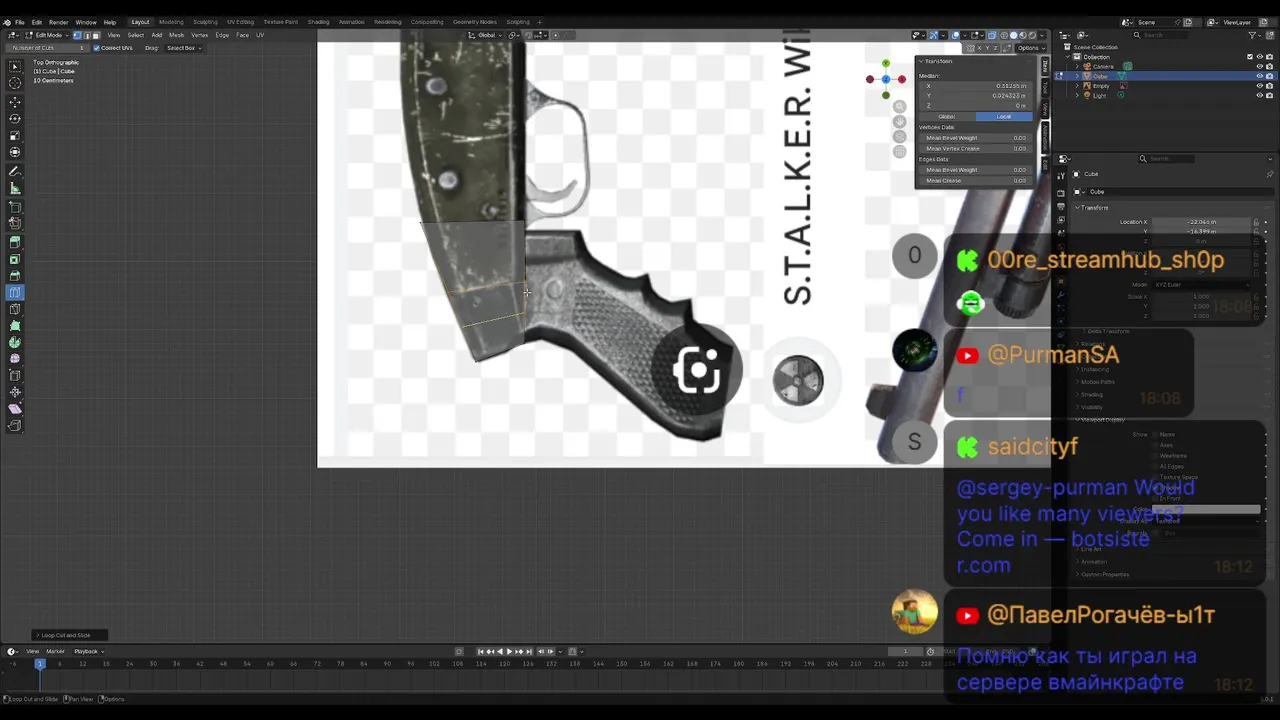Disable Empty object in renders
Image resolution: width=1280 pixels, height=720 pixels.
[1270, 86]
